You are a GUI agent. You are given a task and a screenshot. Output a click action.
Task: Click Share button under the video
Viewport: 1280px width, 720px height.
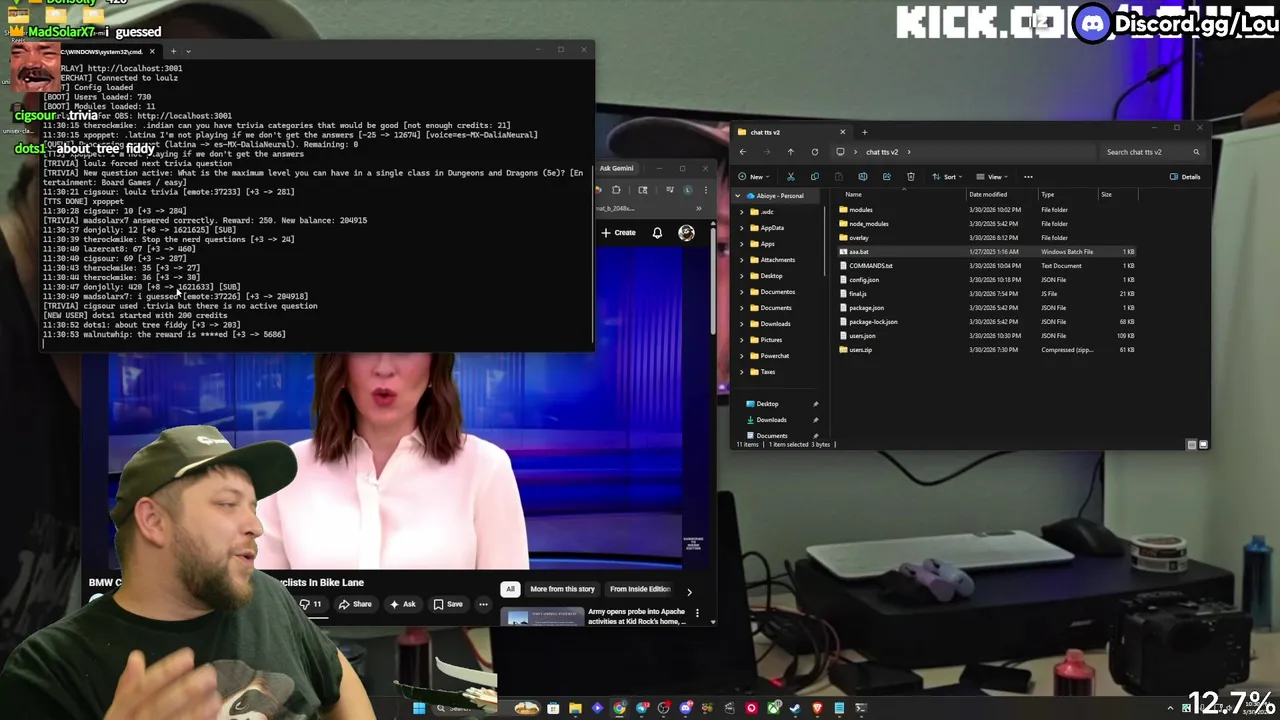coord(355,604)
